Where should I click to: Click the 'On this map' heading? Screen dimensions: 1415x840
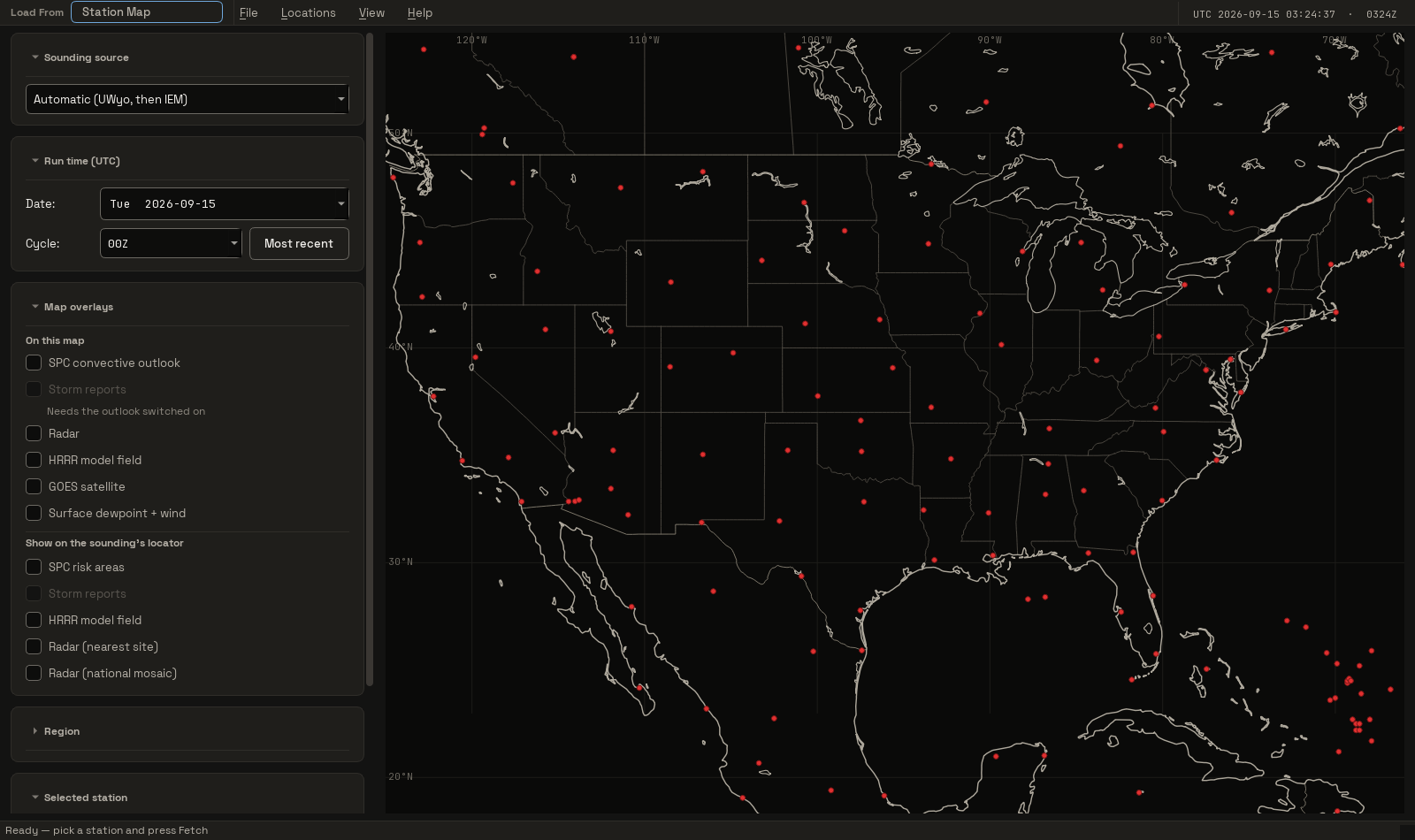[55, 340]
